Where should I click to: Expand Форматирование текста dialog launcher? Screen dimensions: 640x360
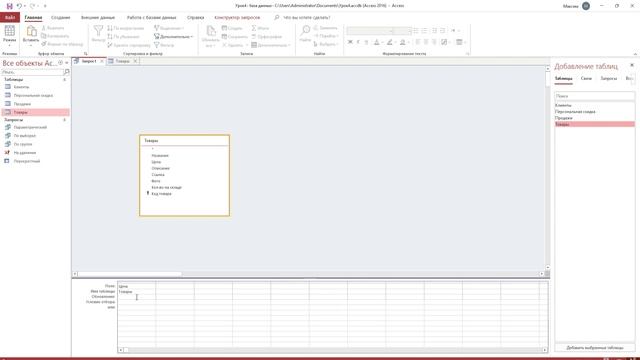pyautogui.click(x=468, y=53)
